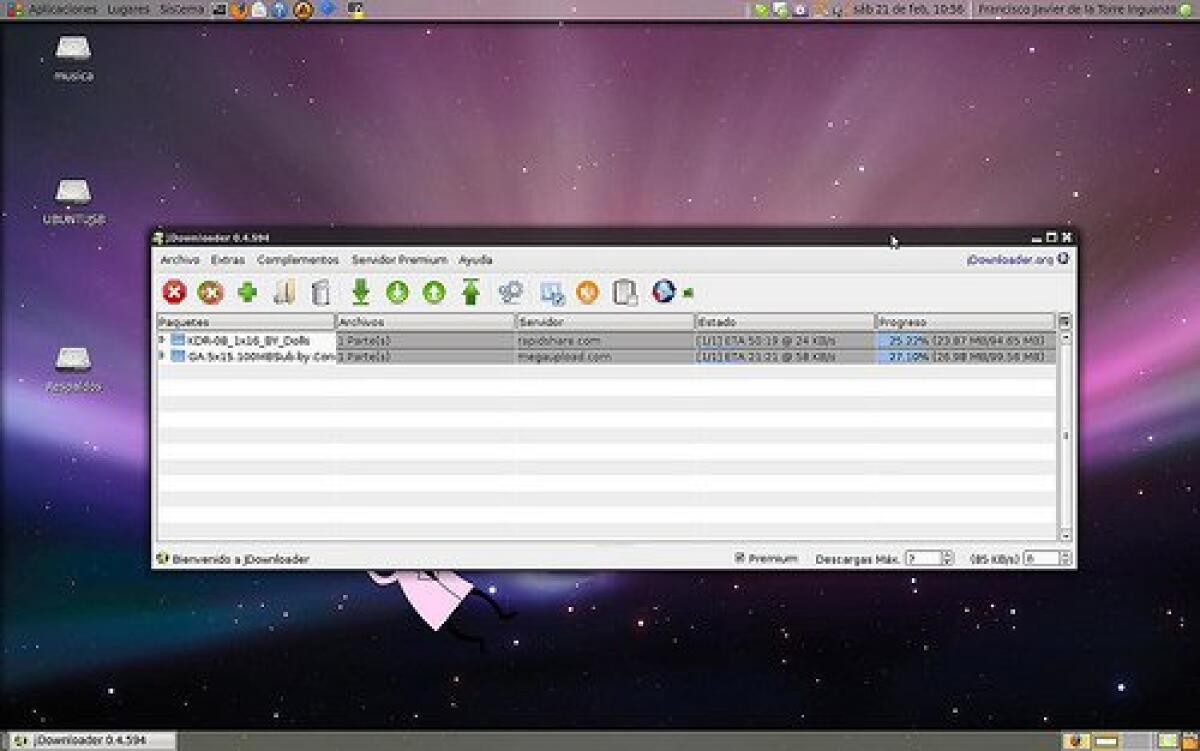Image resolution: width=1200 pixels, height=751 pixels.
Task: Expand the GA.5x15 megaupload package
Action: 161,355
